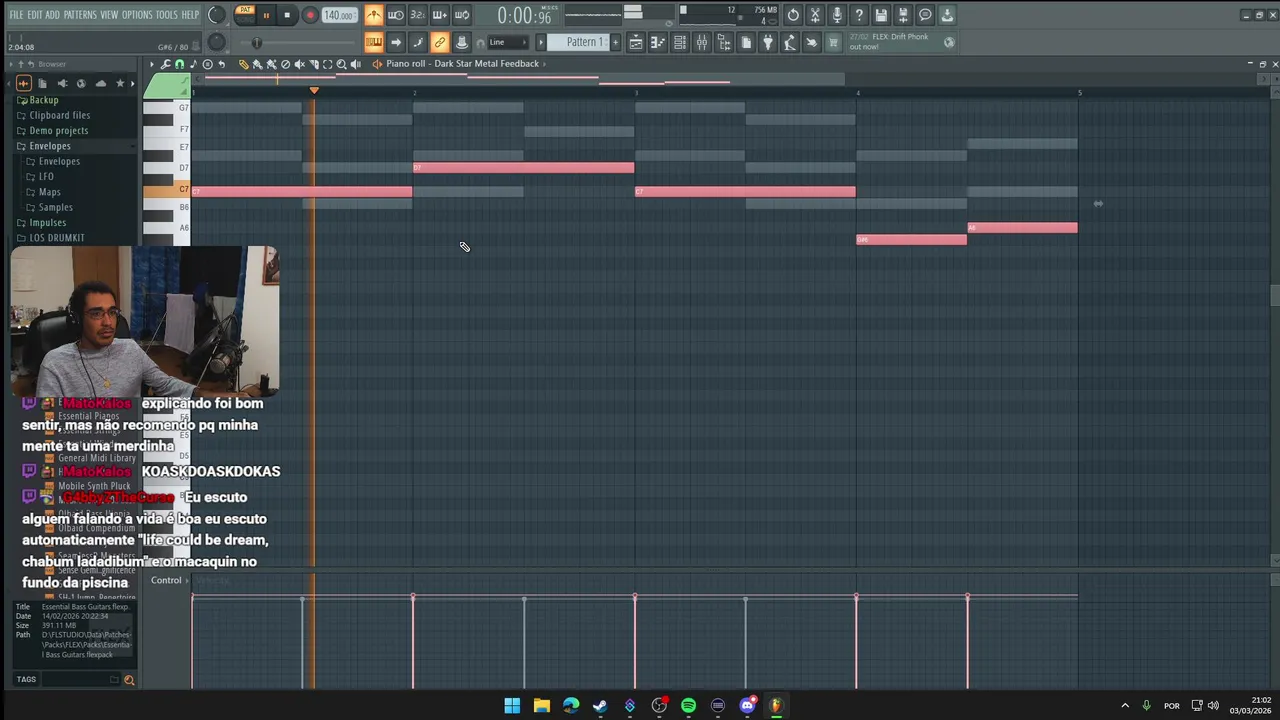1280x720 pixels.
Task: Open the audio editor scissors icon
Action: pos(815,15)
